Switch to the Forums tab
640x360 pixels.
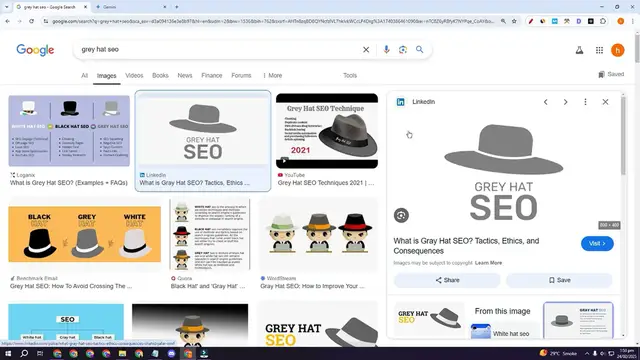tap(241, 76)
